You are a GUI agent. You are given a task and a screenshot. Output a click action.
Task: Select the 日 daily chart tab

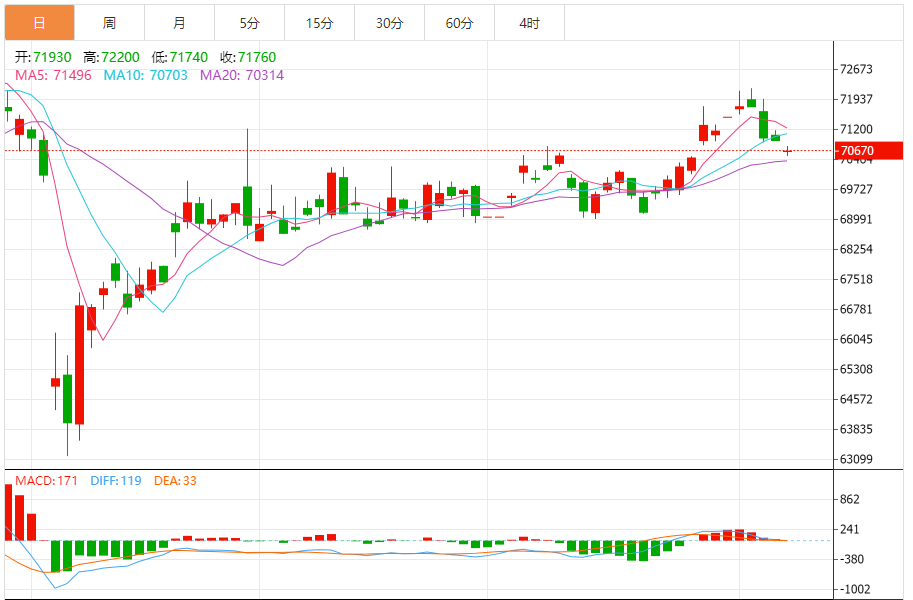tap(40, 23)
